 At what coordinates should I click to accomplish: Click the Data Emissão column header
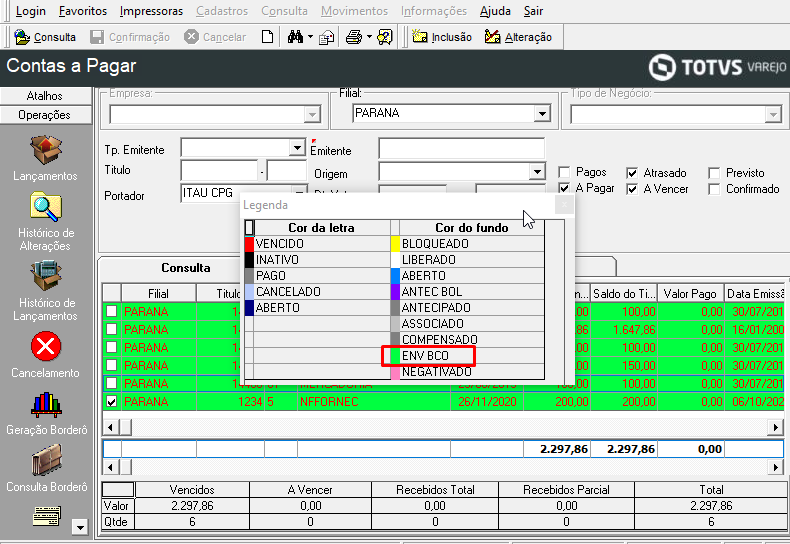(755, 294)
